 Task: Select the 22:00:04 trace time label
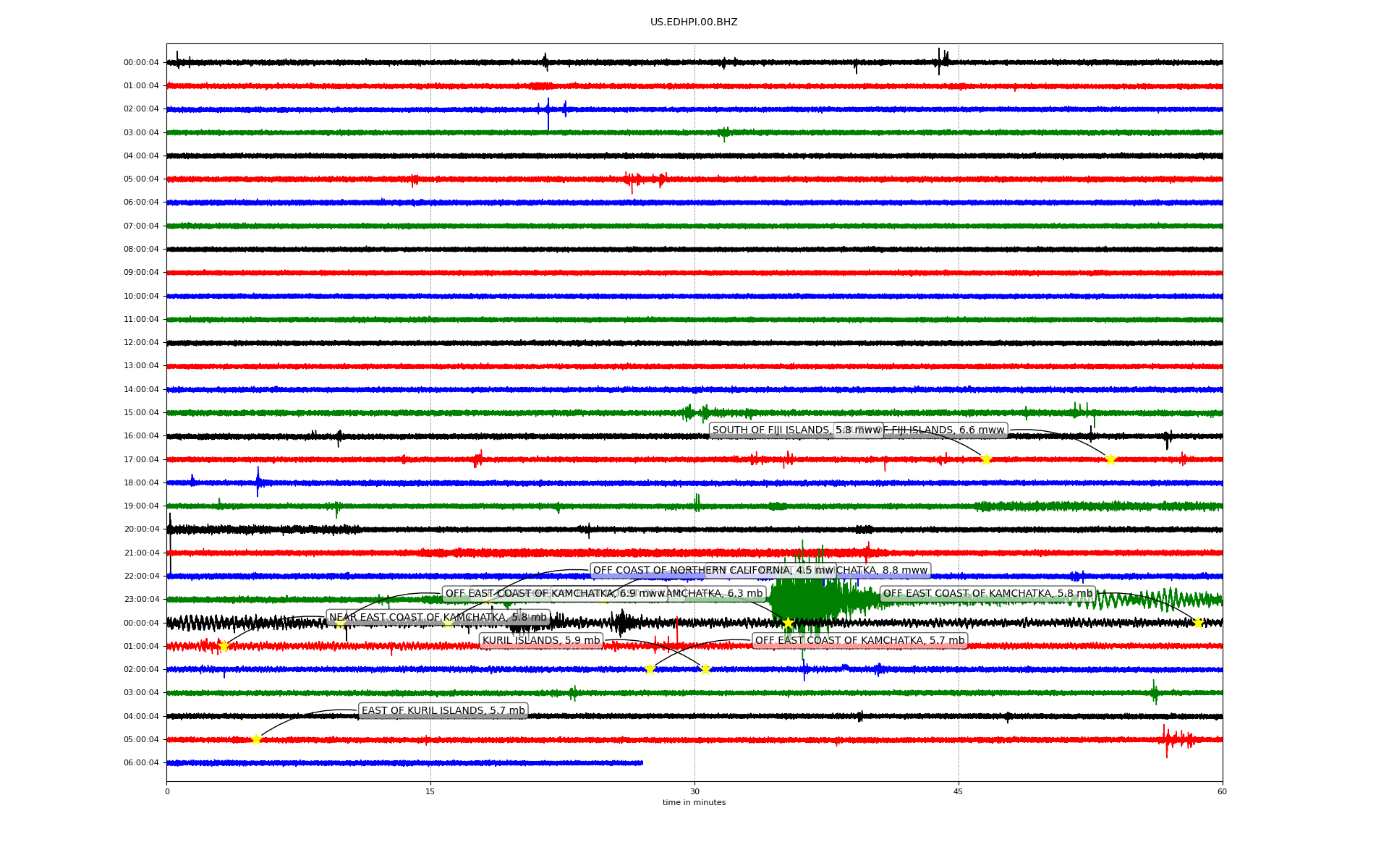tap(141, 576)
